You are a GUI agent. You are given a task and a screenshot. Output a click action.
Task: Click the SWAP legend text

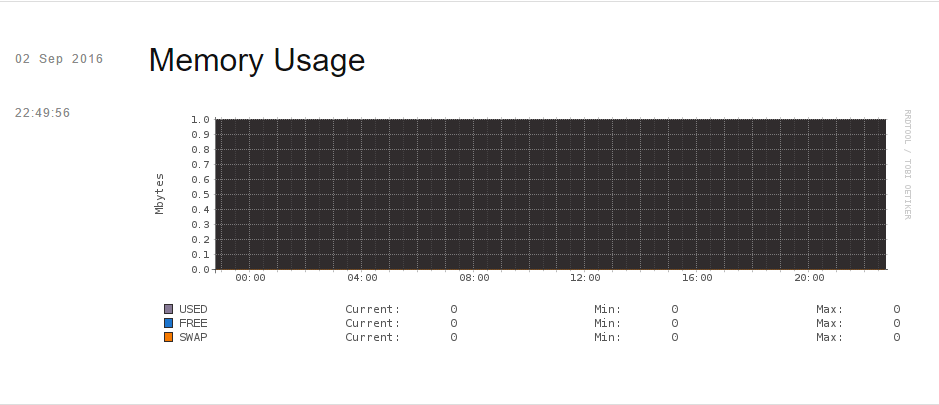(193, 337)
